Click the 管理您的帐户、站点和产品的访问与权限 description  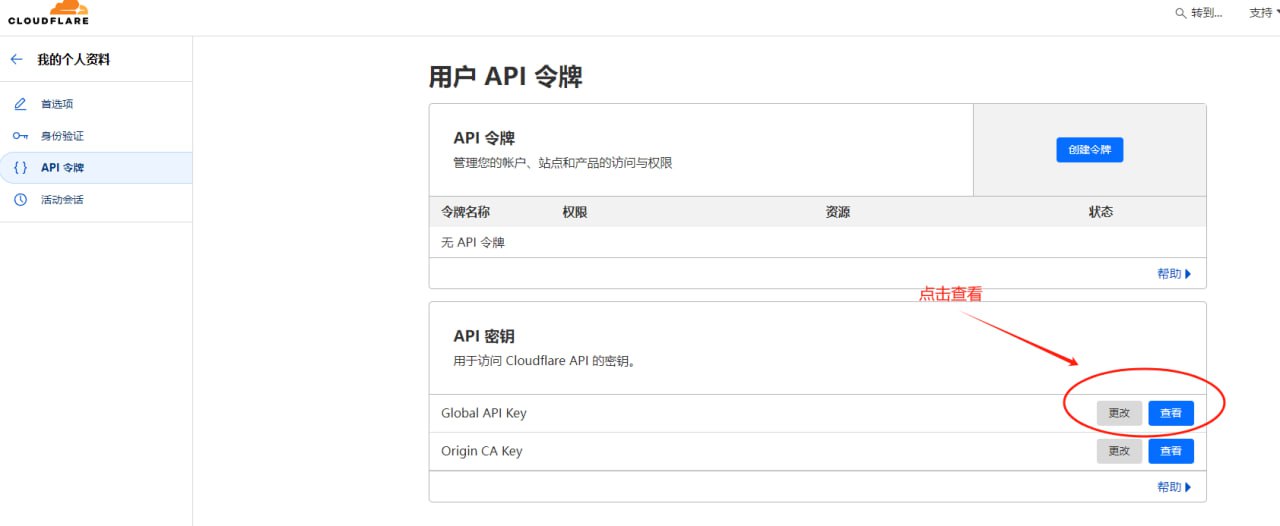[563, 162]
